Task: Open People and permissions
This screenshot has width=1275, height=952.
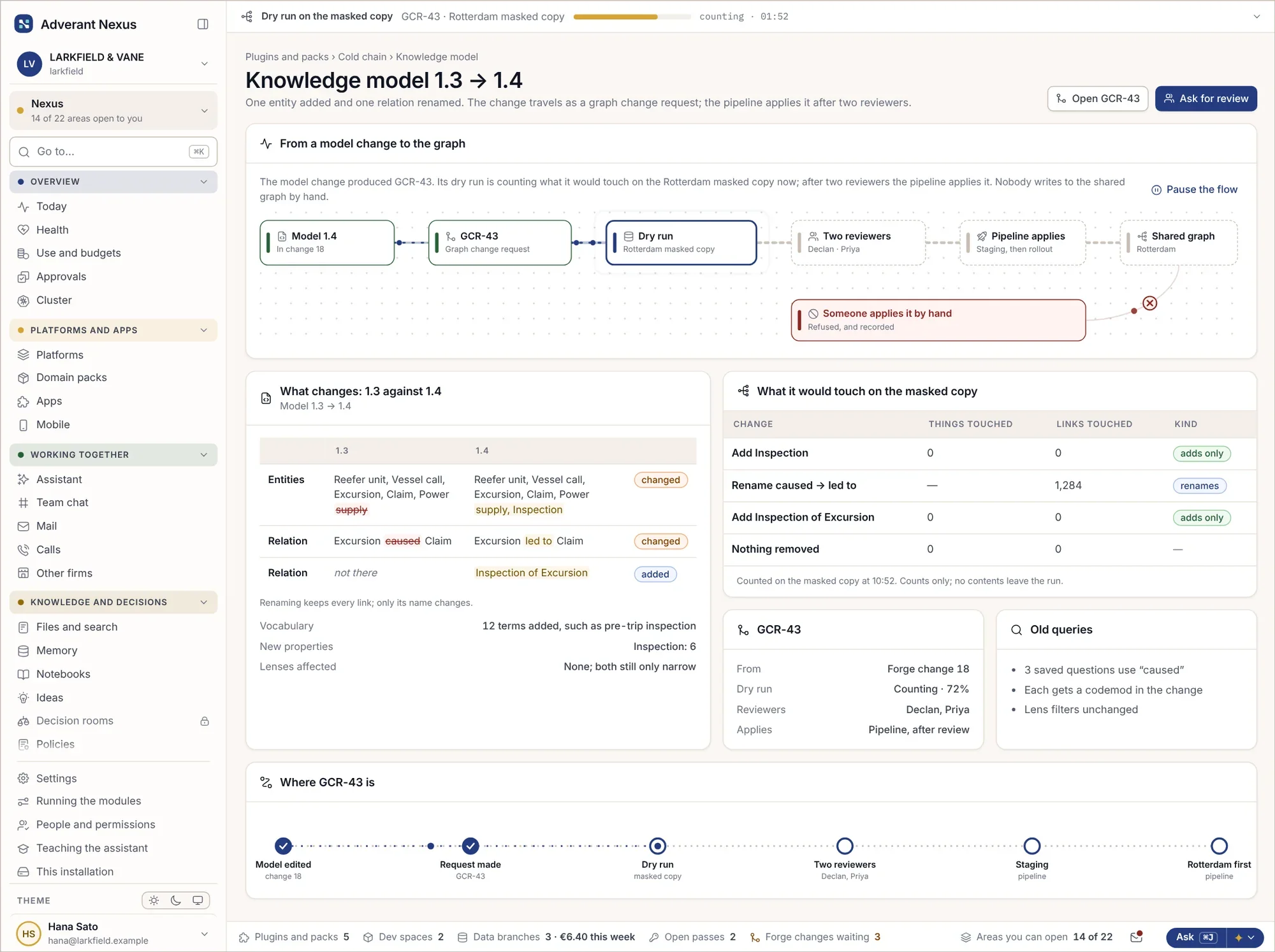Action: point(113,825)
